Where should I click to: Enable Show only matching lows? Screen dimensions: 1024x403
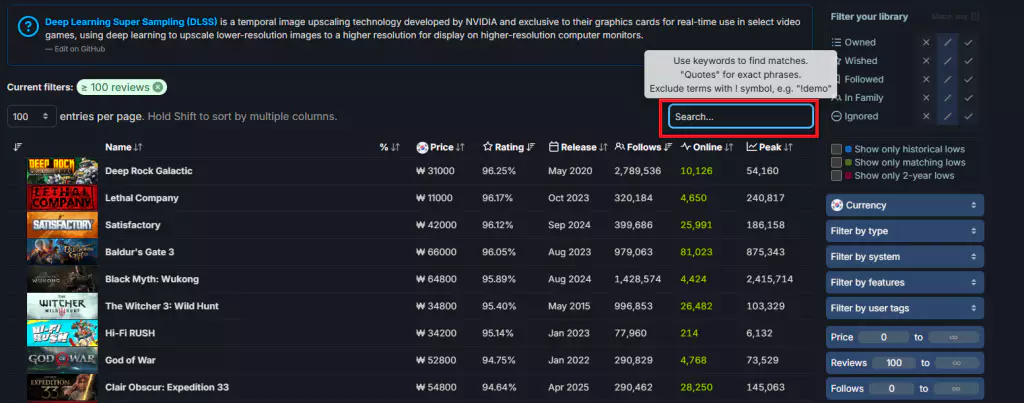[836, 162]
